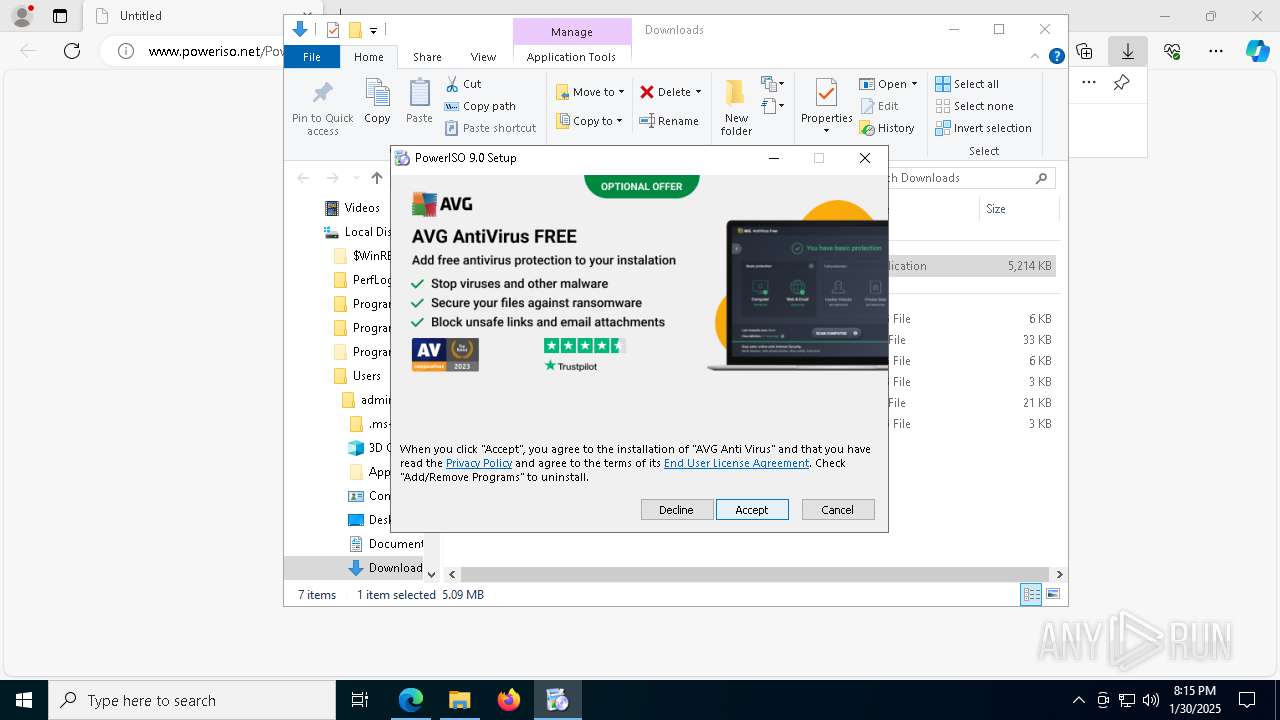This screenshot has height=720, width=1280.
Task: Click Edit in the ribbon
Action: [x=879, y=106]
